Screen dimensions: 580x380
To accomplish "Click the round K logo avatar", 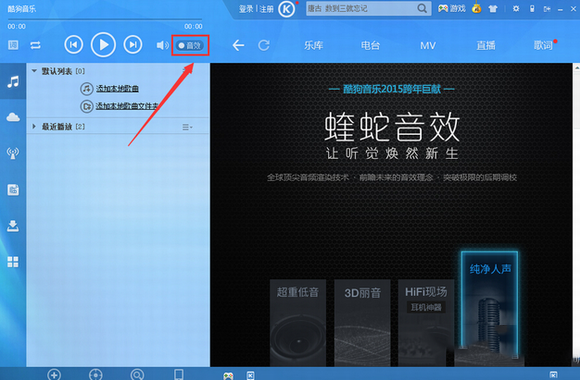I will coord(287,9).
